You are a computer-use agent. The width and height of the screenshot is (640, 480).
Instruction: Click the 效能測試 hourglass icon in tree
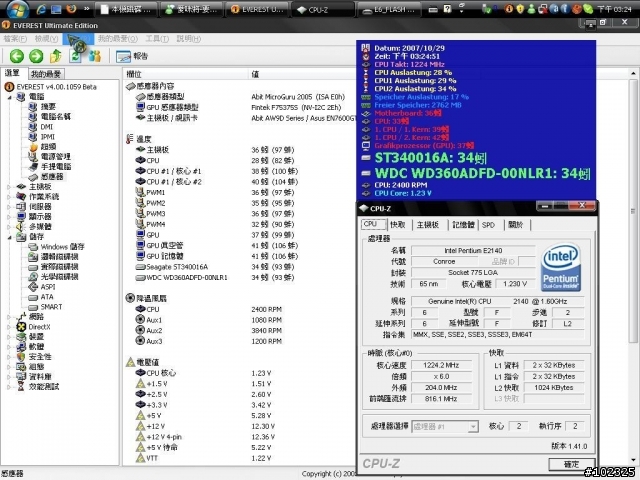[21, 387]
